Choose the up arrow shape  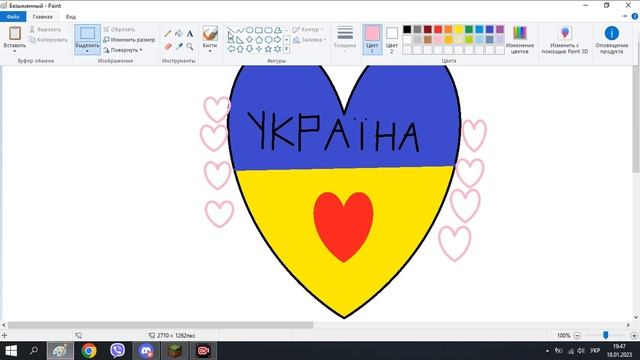point(240,49)
